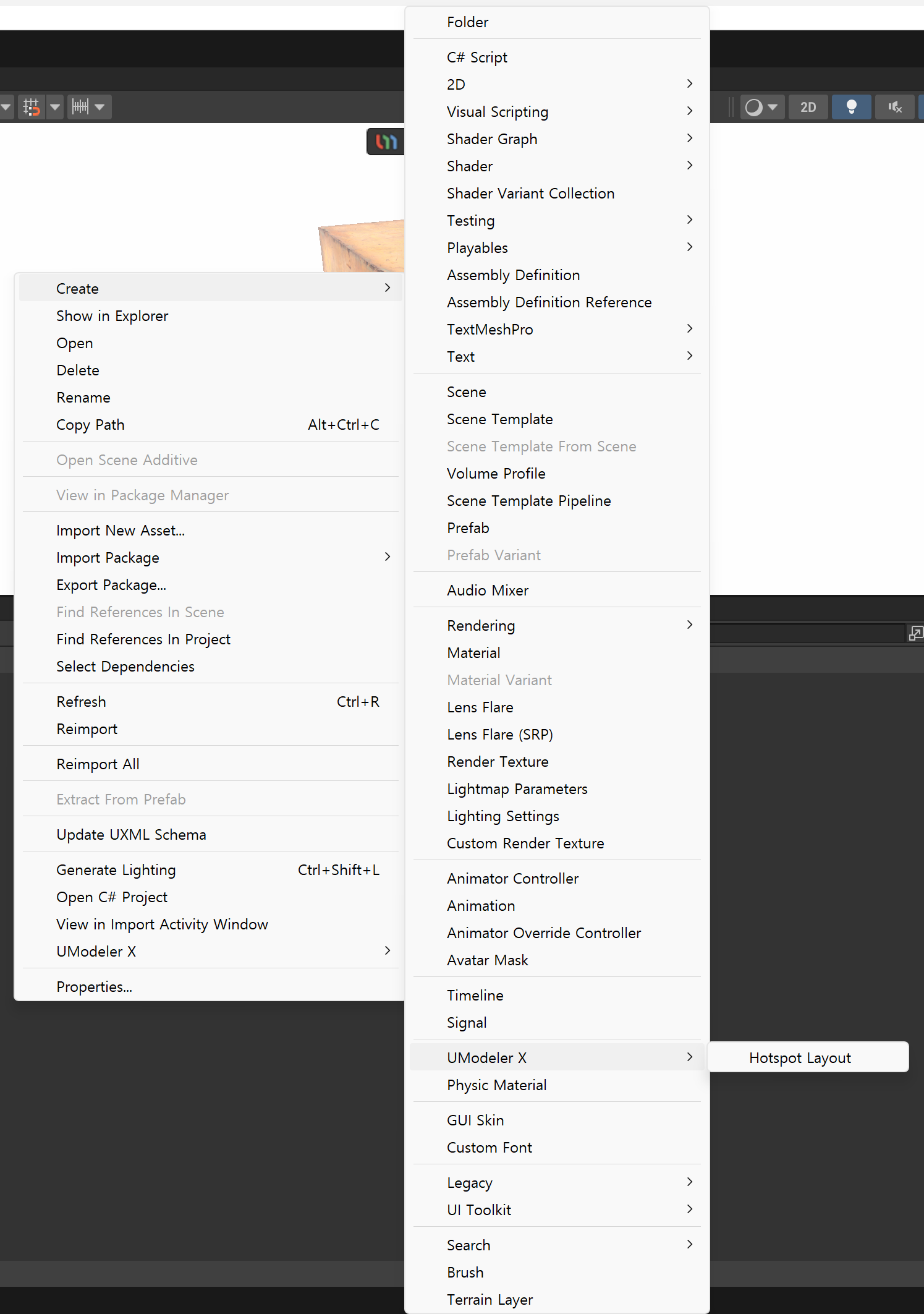Viewport: 924px width, 1314px height.
Task: Expand Shader Graph submenu
Action: pyautogui.click(x=557, y=139)
